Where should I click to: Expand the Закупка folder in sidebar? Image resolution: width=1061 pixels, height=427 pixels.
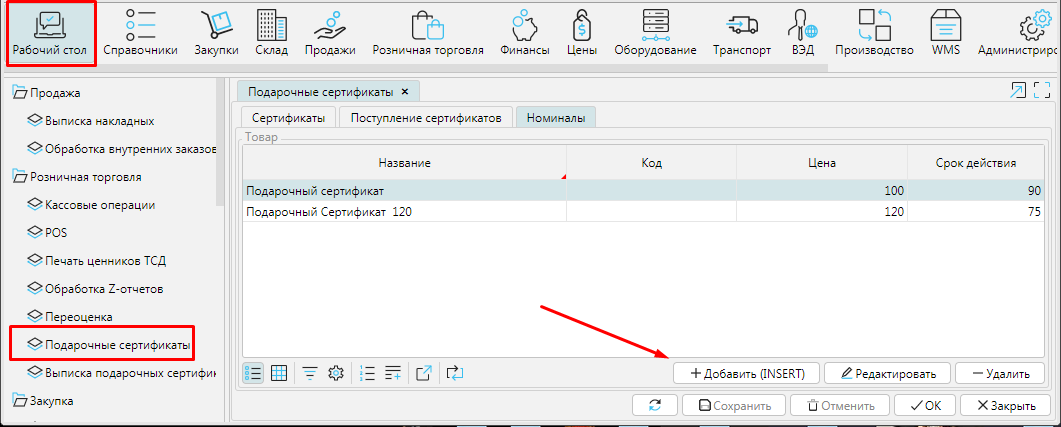(19, 401)
